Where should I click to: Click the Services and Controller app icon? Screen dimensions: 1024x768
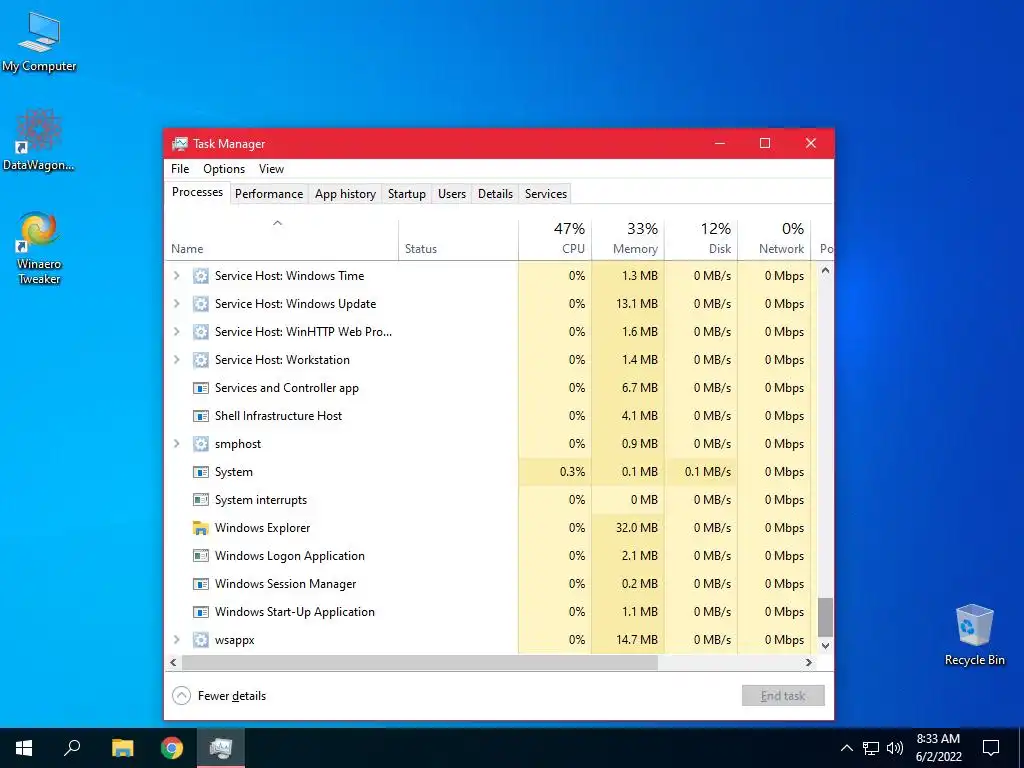pyautogui.click(x=200, y=388)
